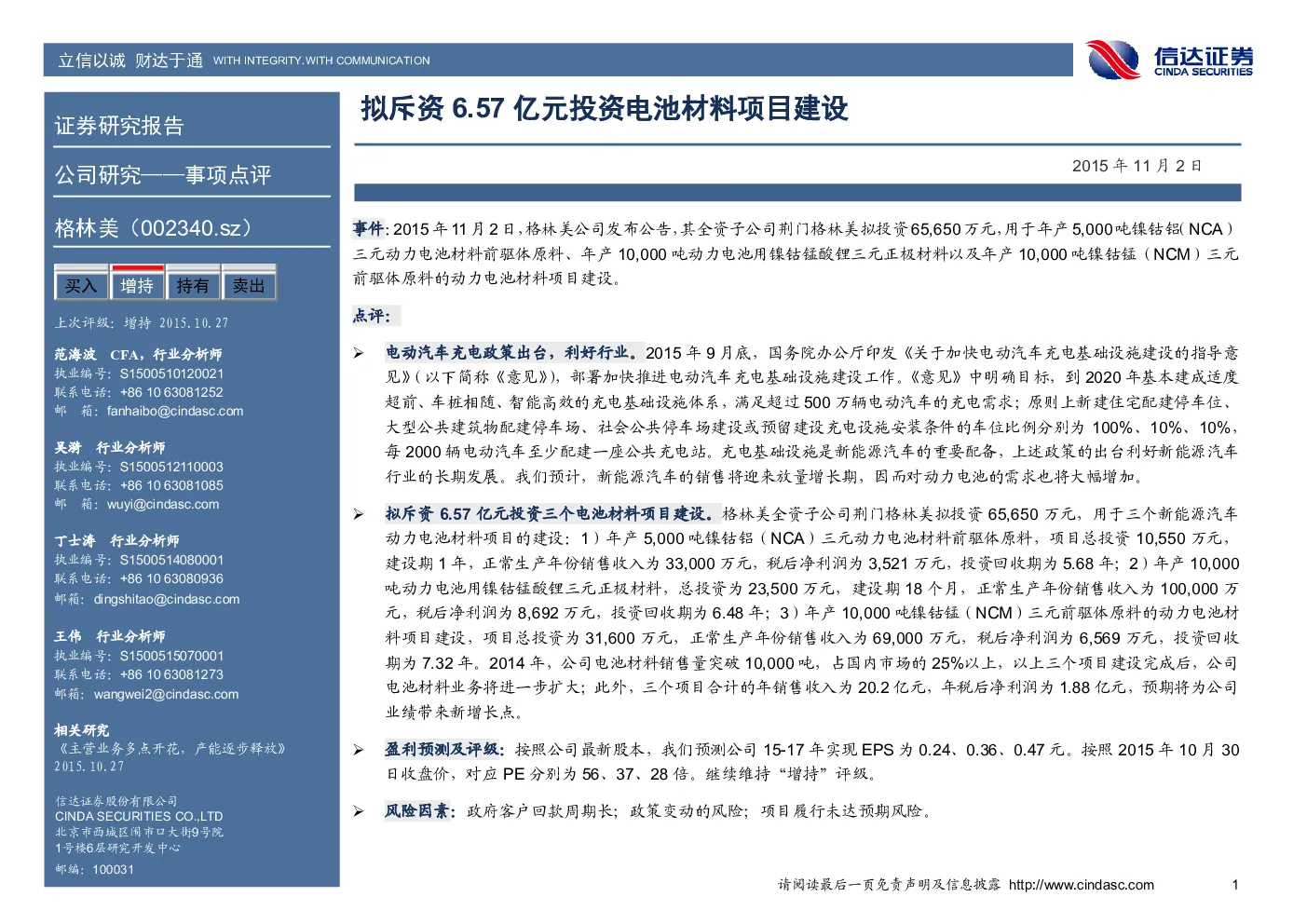Click license number S1500512110003

(x=171, y=467)
